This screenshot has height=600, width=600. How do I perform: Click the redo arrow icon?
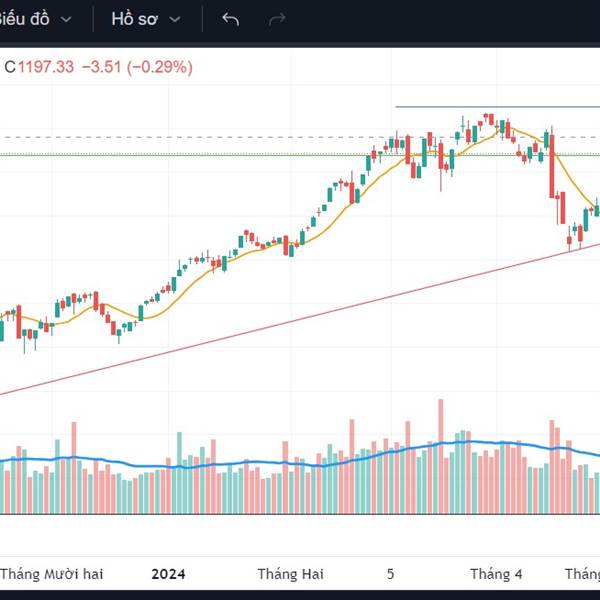pos(277,20)
